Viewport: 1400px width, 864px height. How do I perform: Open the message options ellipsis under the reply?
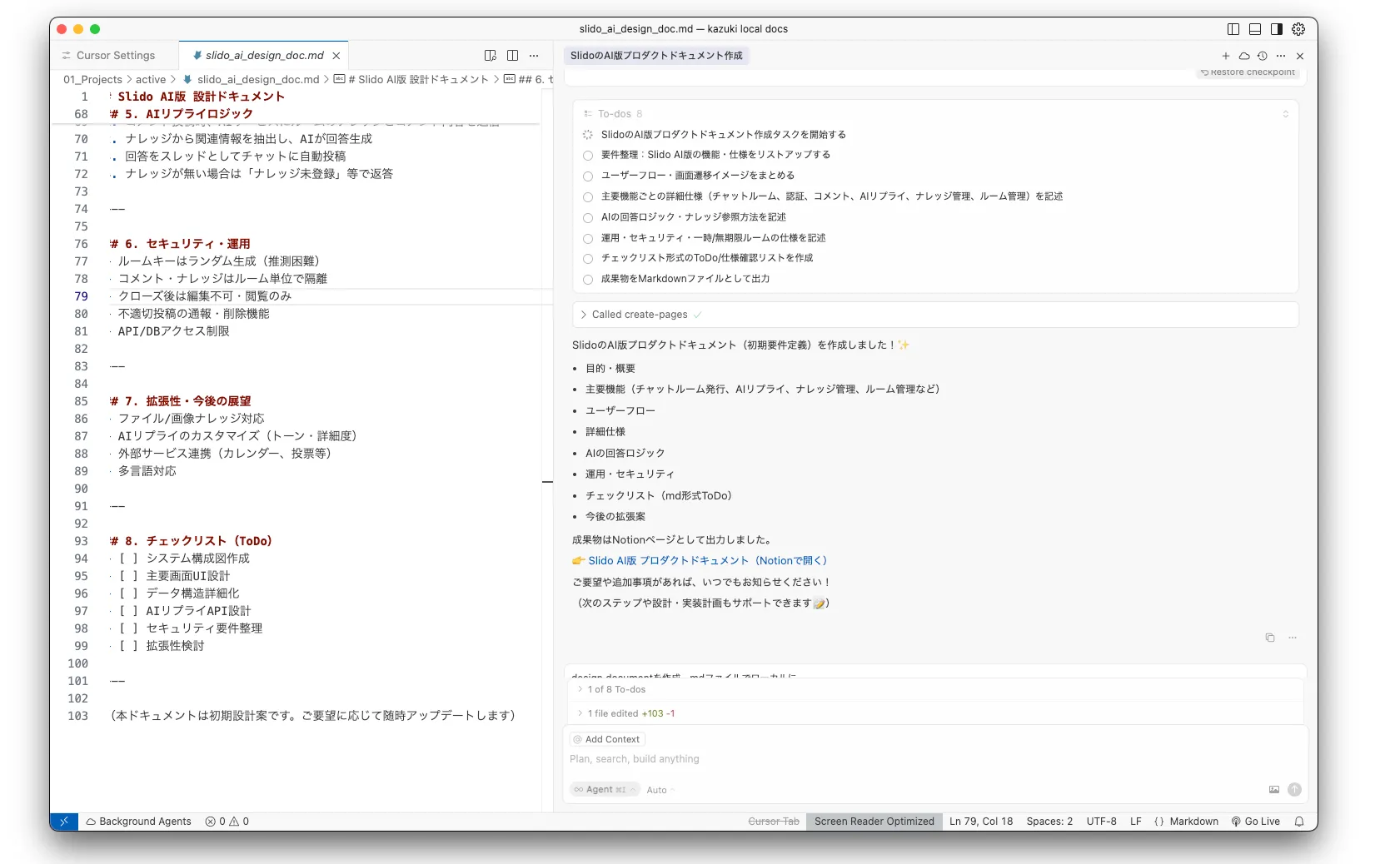tap(1292, 637)
